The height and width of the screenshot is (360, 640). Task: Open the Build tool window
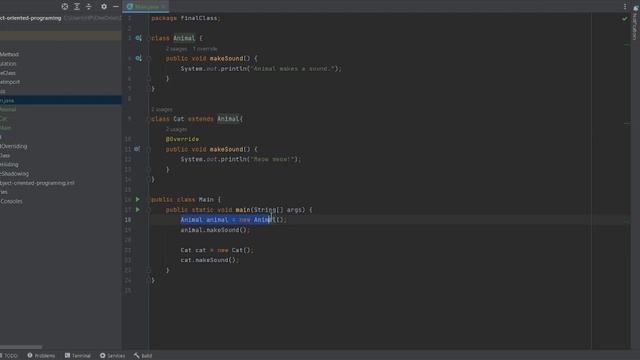coord(143,356)
